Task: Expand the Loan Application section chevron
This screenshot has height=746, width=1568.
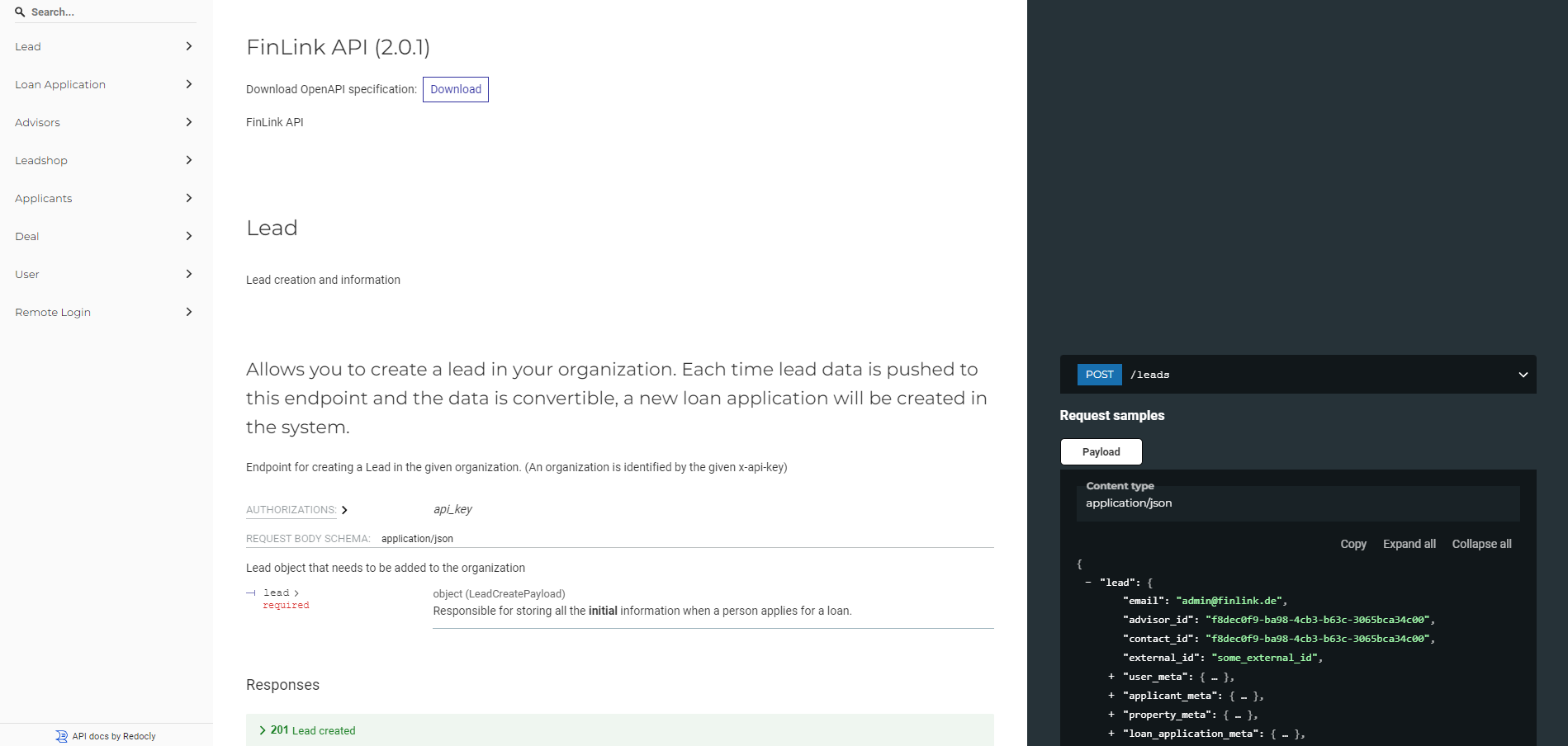Action: tap(189, 84)
